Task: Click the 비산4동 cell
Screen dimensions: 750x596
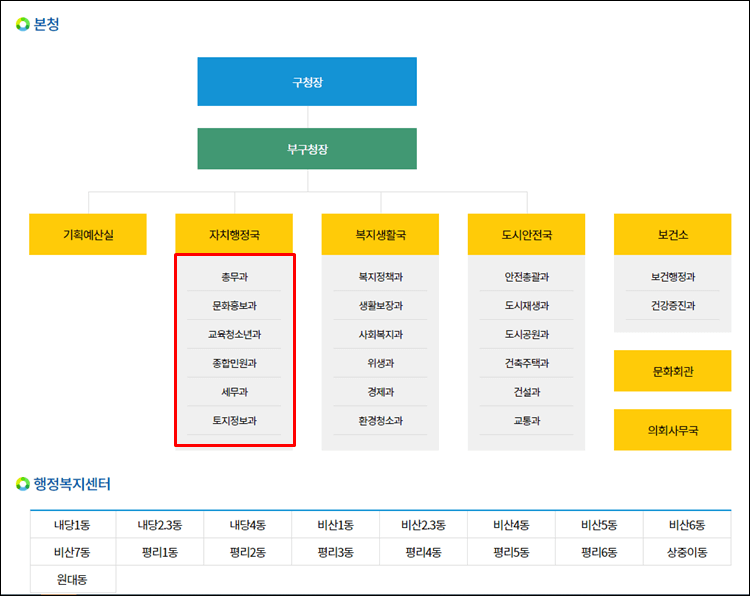Action: pos(511,525)
